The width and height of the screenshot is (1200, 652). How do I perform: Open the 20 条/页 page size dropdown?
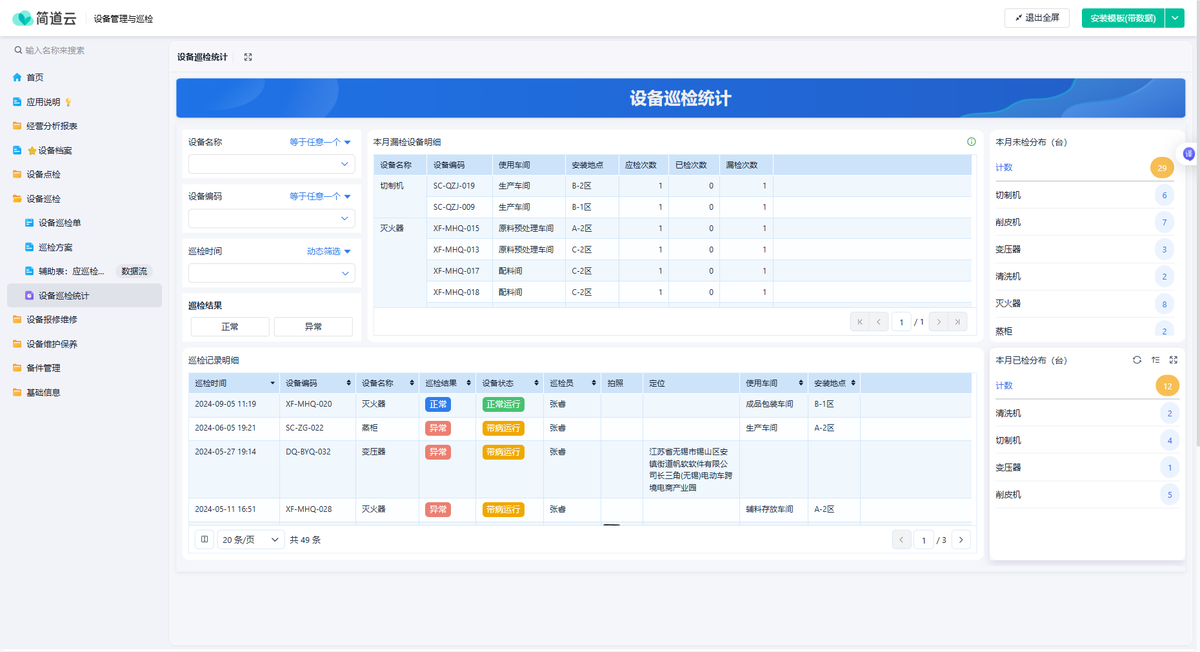point(251,540)
